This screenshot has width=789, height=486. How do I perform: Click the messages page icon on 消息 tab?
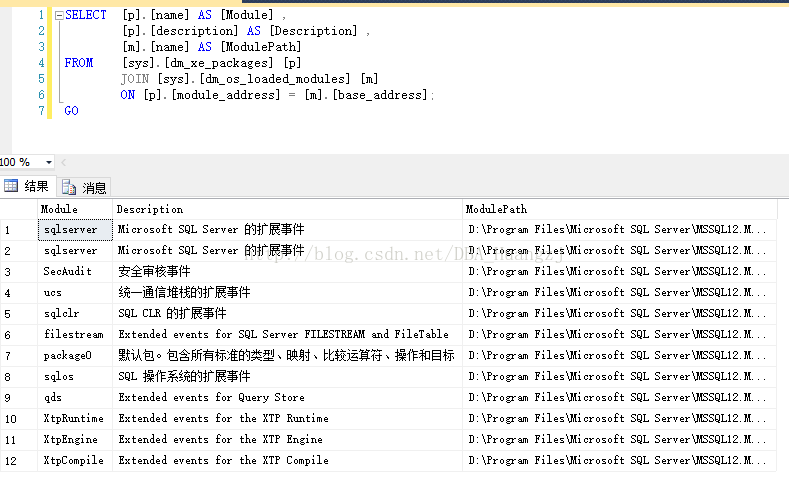69,188
